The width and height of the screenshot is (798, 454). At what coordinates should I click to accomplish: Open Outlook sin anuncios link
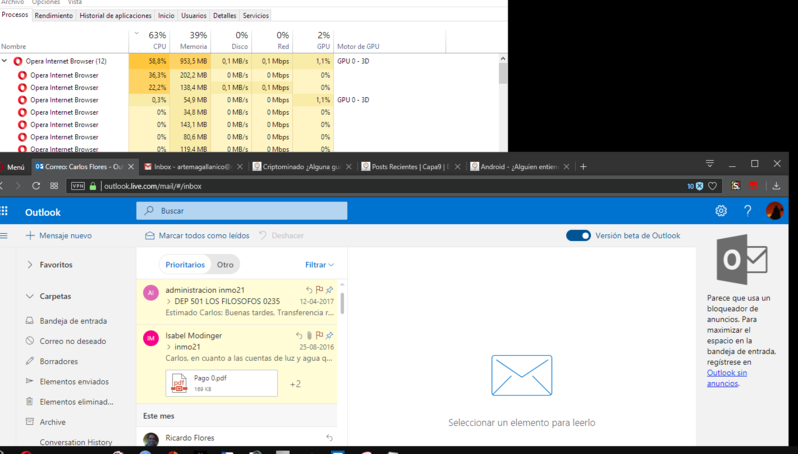pos(727,378)
